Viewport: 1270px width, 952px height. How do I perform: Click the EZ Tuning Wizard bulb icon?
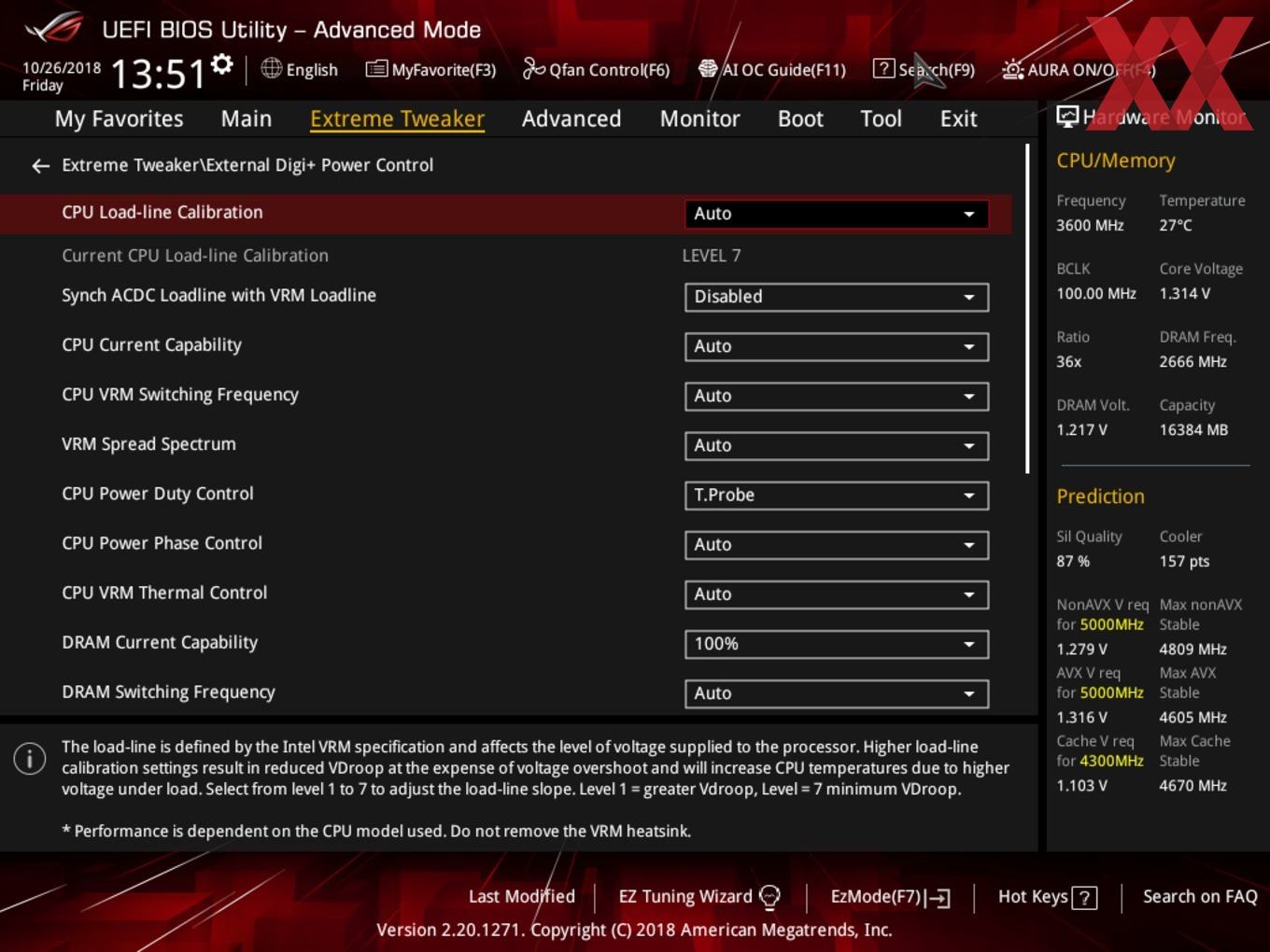(x=769, y=897)
